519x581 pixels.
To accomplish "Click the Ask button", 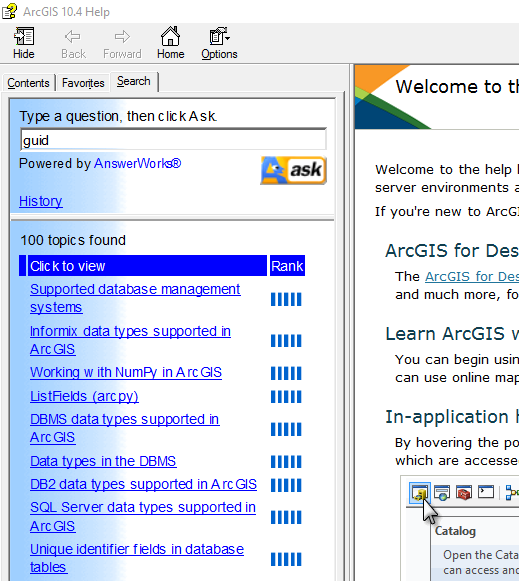I will 293,170.
